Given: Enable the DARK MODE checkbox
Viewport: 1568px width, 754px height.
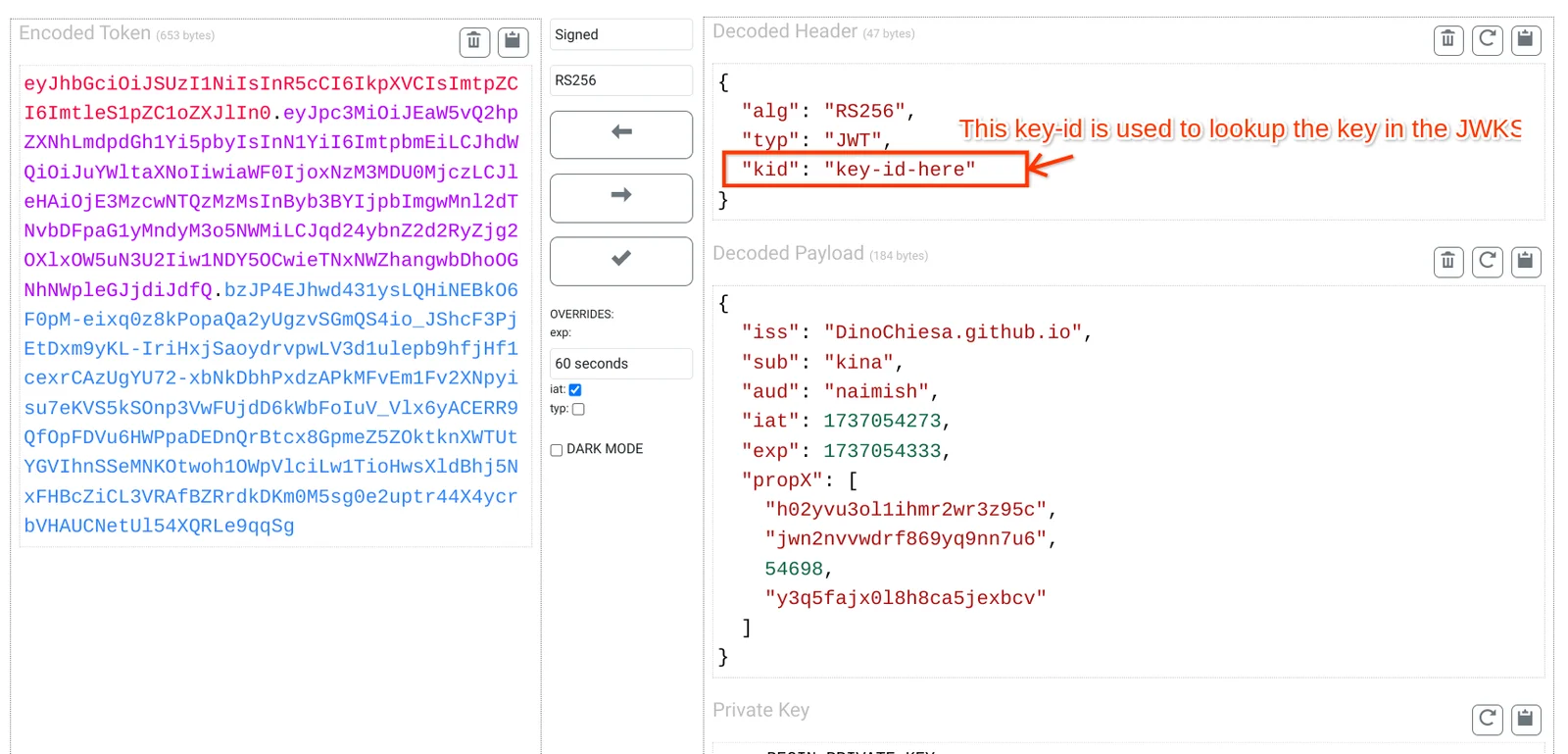Looking at the screenshot, I should pos(557,450).
